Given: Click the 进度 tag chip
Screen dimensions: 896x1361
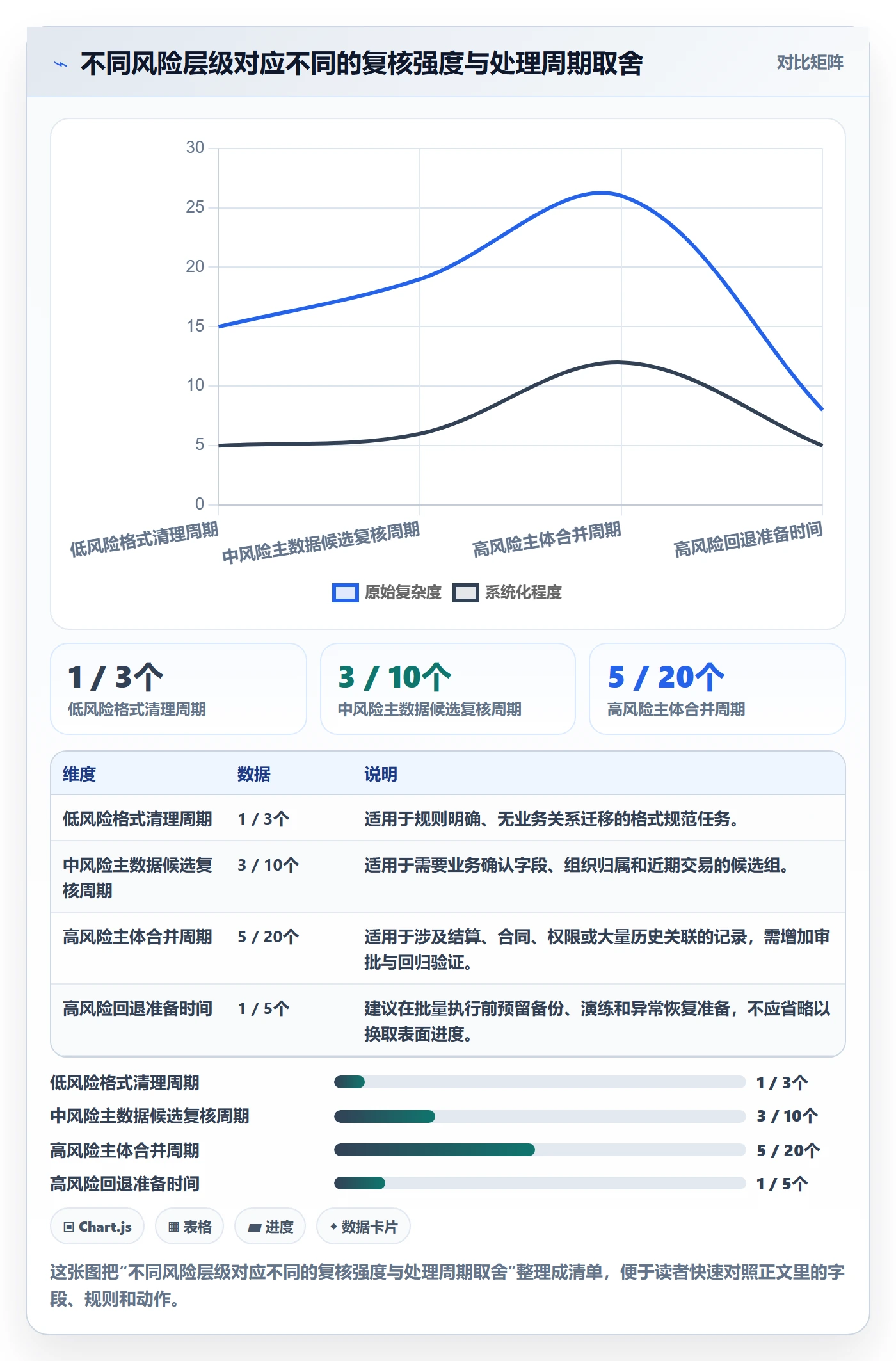Looking at the screenshot, I should [x=270, y=1227].
